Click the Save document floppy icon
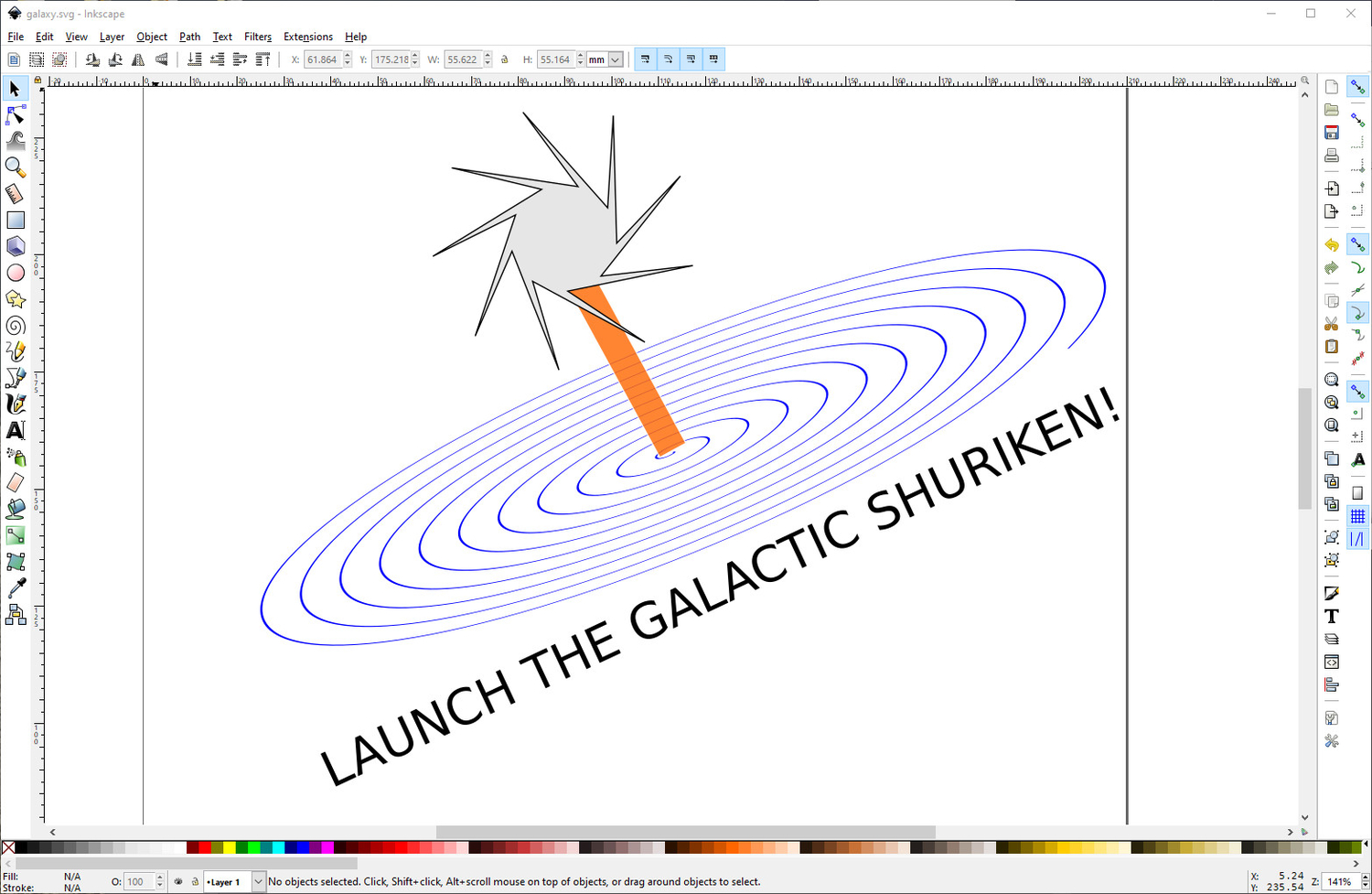 [x=1332, y=133]
